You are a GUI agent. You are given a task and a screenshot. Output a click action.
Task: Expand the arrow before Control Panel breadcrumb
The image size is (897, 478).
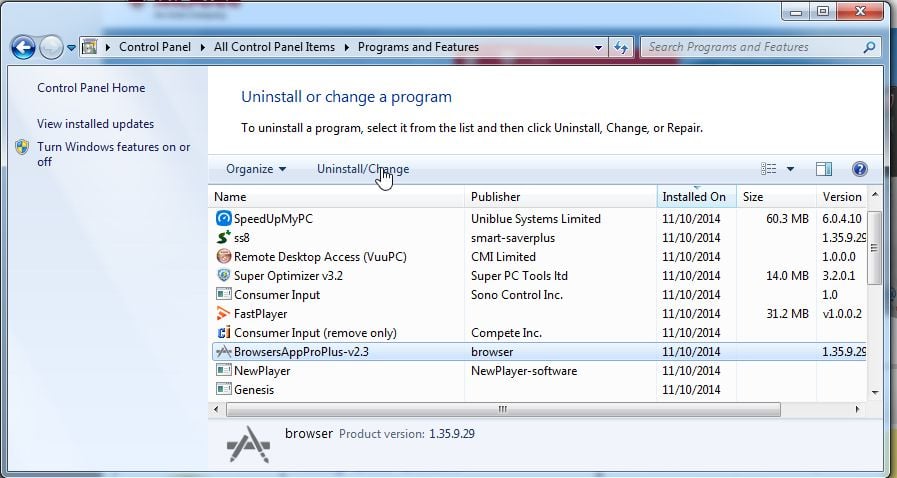click(x=108, y=47)
